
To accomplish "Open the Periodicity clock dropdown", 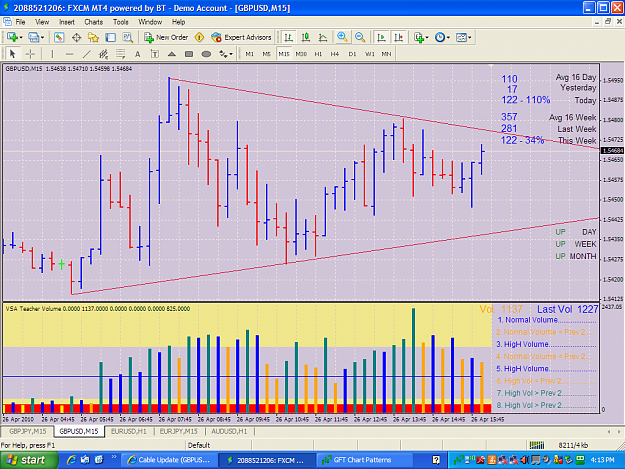I will 442,37.
